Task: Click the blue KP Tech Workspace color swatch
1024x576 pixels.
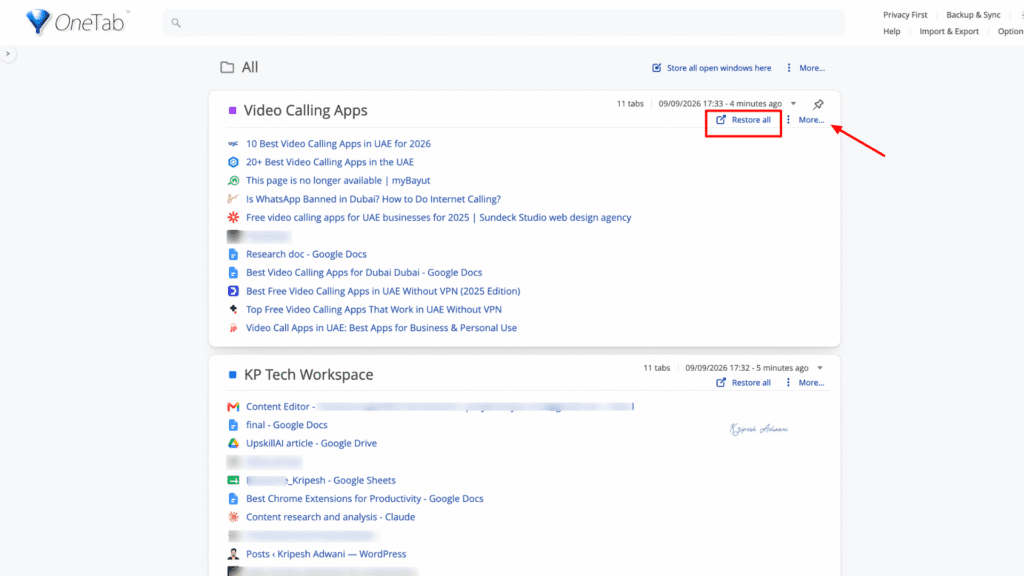Action: (x=232, y=375)
